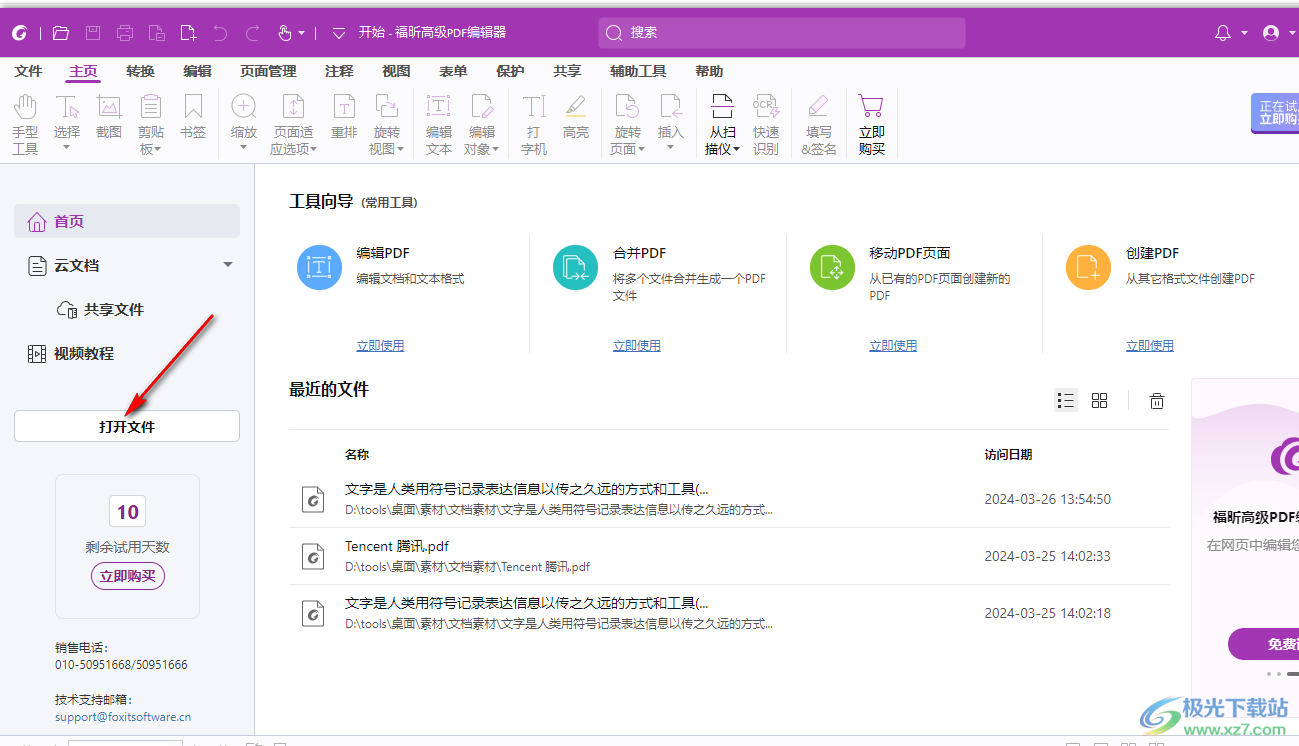
Task: Click the user account avatar icon
Action: pos(1271,33)
